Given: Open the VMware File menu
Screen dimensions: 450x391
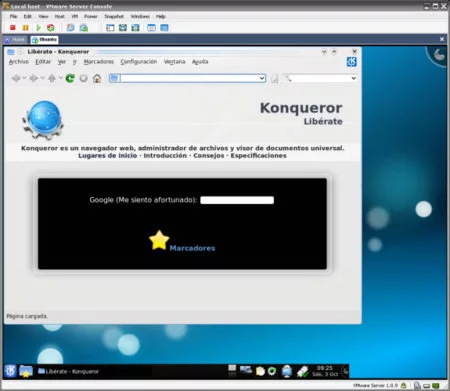Looking at the screenshot, I should [13, 16].
